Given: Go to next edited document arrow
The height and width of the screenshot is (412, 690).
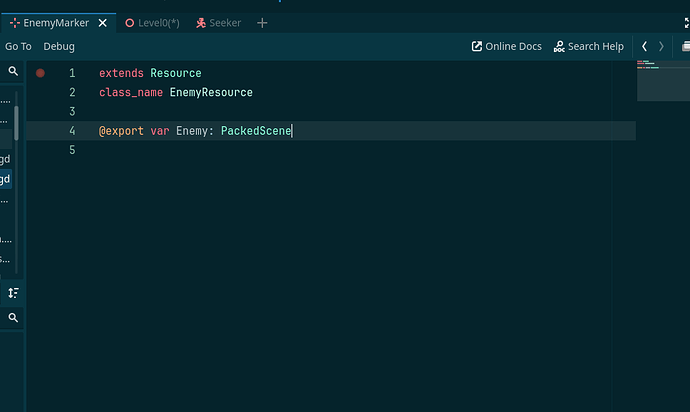Looking at the screenshot, I should pyautogui.click(x=661, y=46).
